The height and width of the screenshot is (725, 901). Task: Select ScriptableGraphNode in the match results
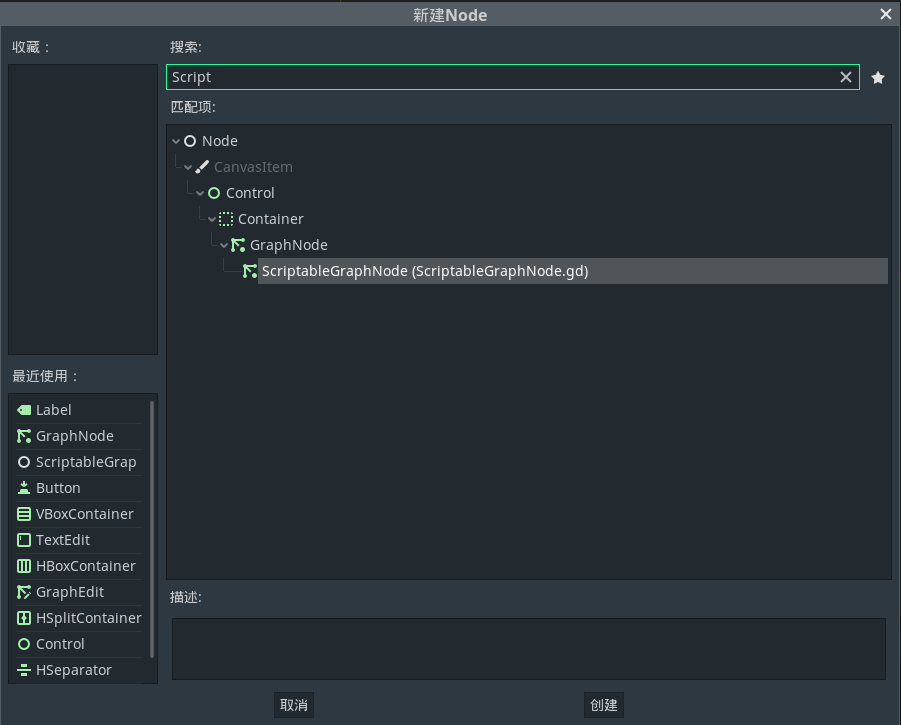pos(423,270)
